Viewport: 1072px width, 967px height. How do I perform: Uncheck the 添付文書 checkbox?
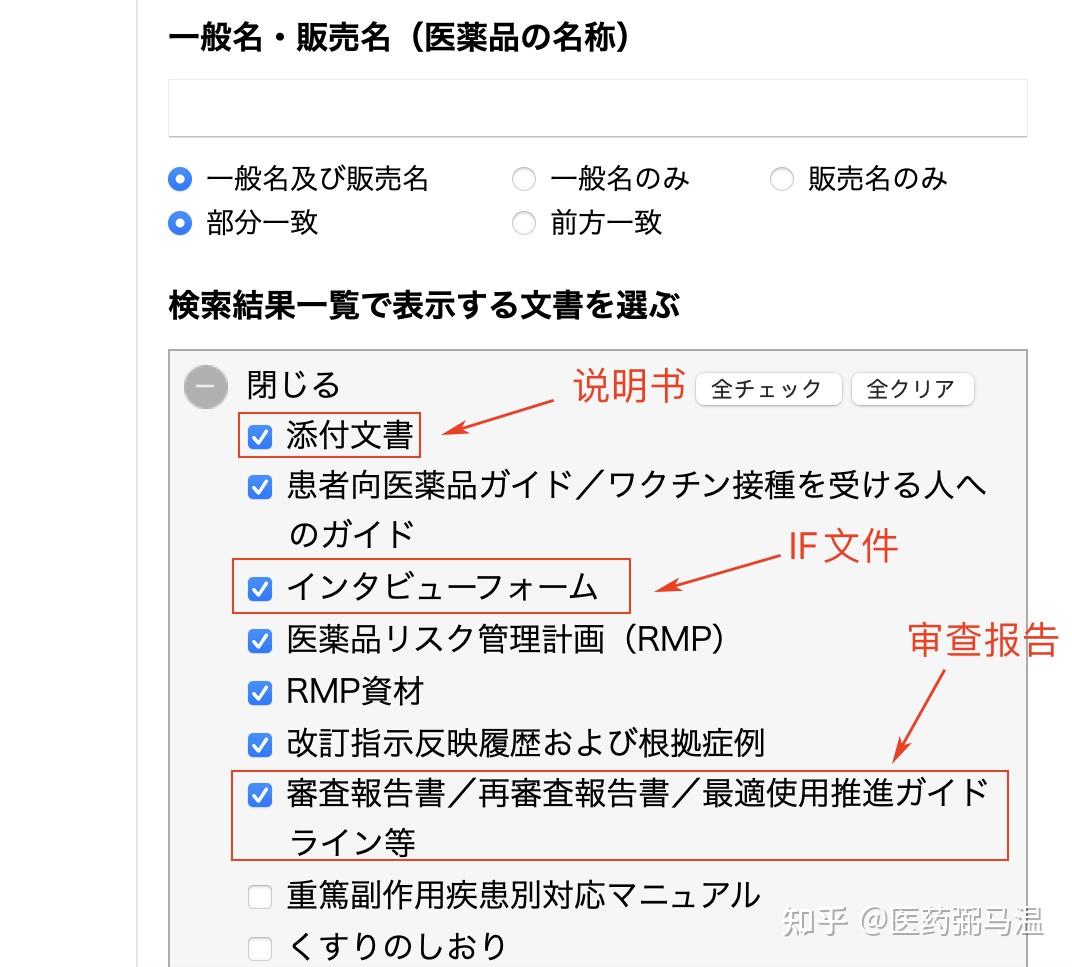tap(259, 435)
